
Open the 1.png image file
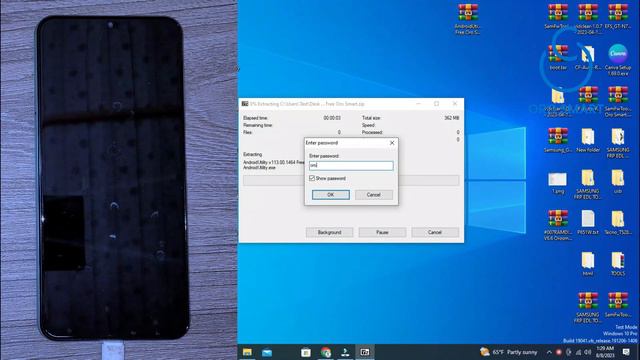point(558,182)
